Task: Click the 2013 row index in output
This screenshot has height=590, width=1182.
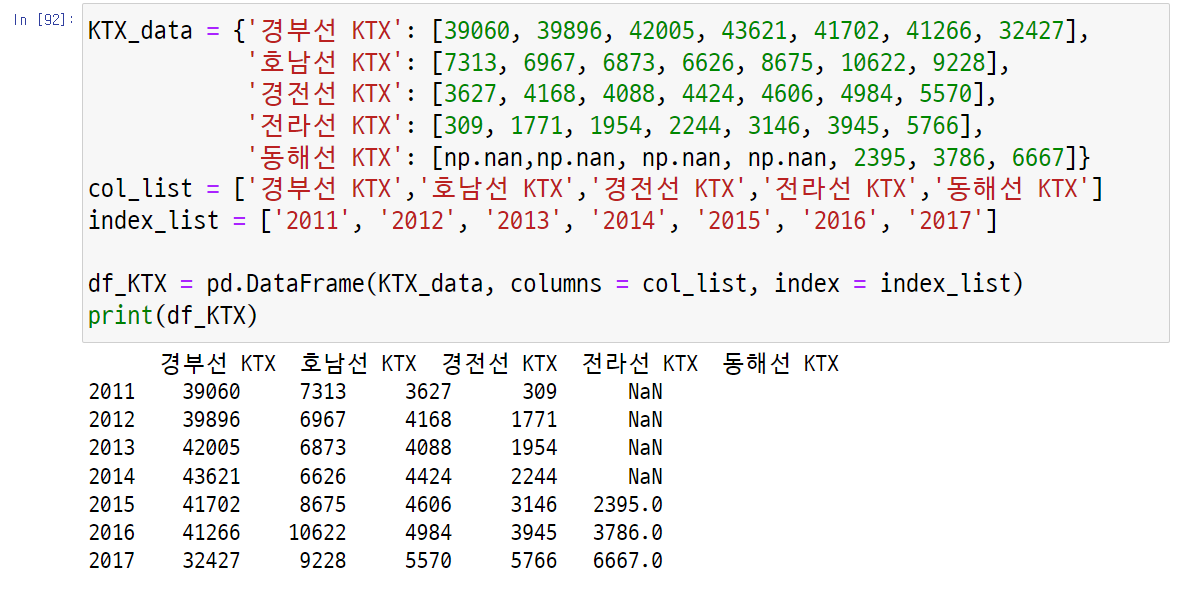Action: 112,448
